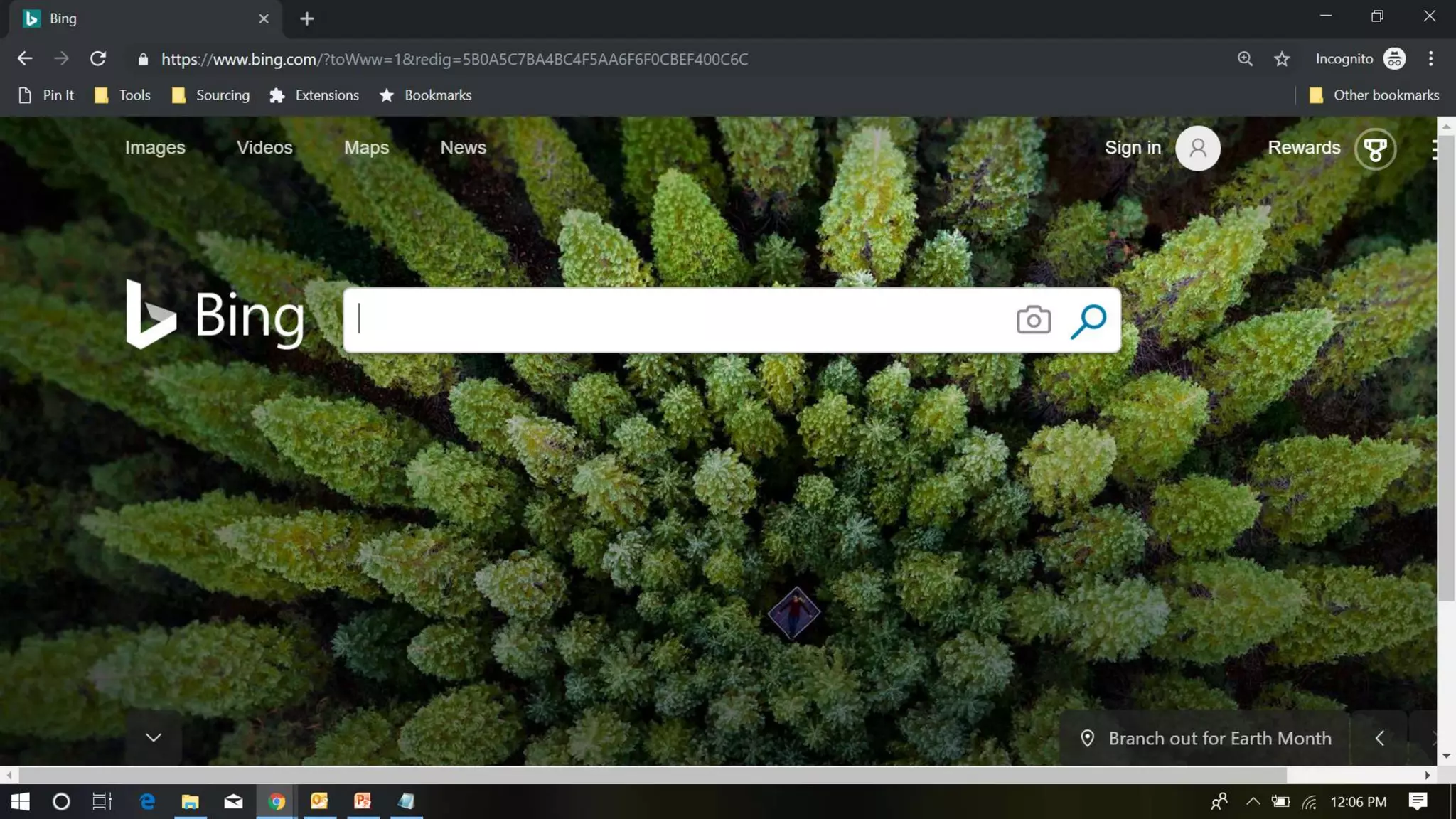Screen dimensions: 1456x819
Task: Click Branch out for Earth Month link
Action: coord(1219,738)
